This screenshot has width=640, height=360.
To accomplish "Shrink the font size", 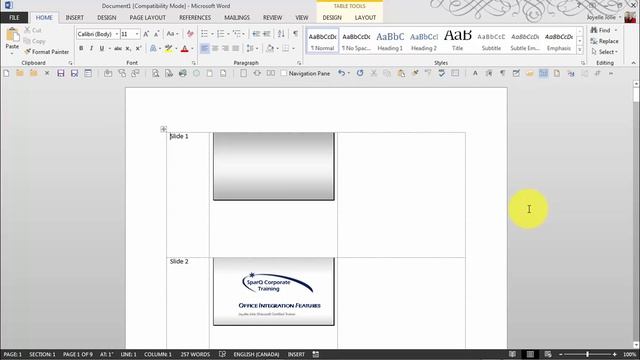I will (156, 34).
